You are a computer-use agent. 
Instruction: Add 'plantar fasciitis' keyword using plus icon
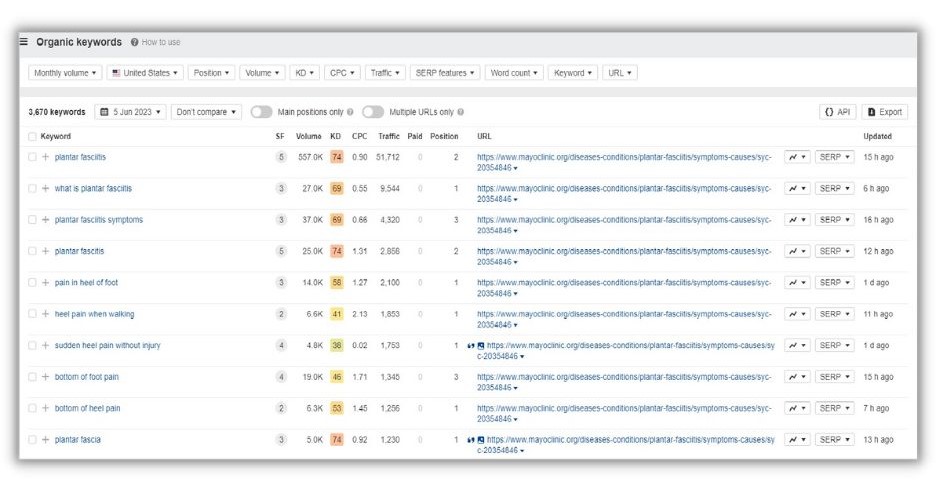tap(45, 157)
